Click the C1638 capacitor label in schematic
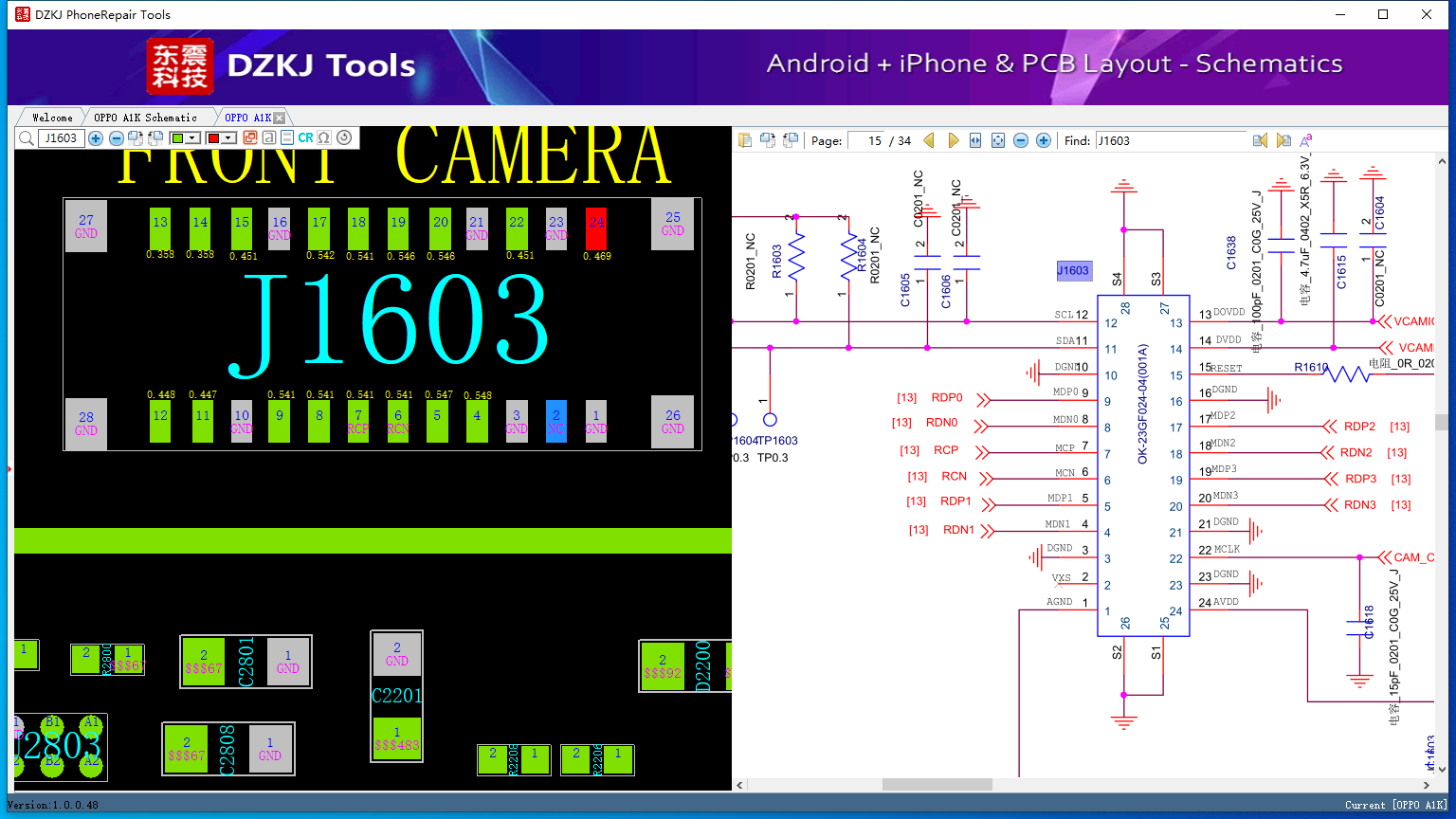Screen dimensions: 1456x819 pos(1231,253)
